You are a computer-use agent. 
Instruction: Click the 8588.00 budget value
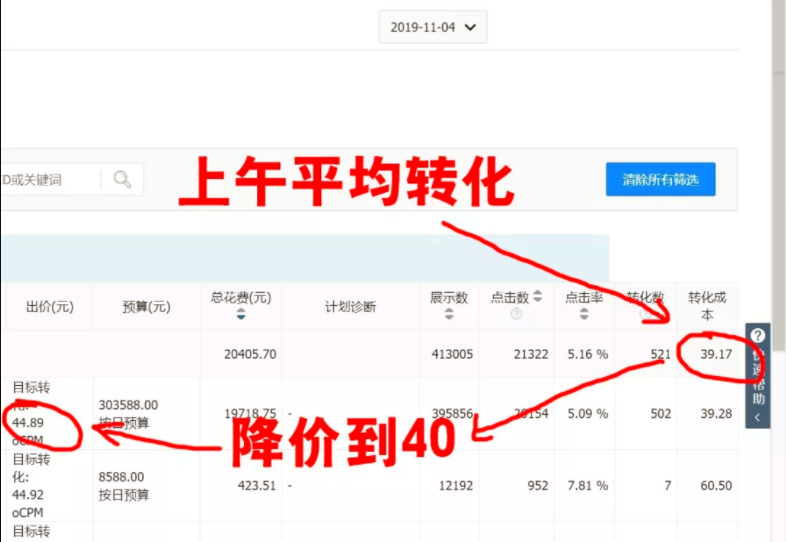[121, 477]
